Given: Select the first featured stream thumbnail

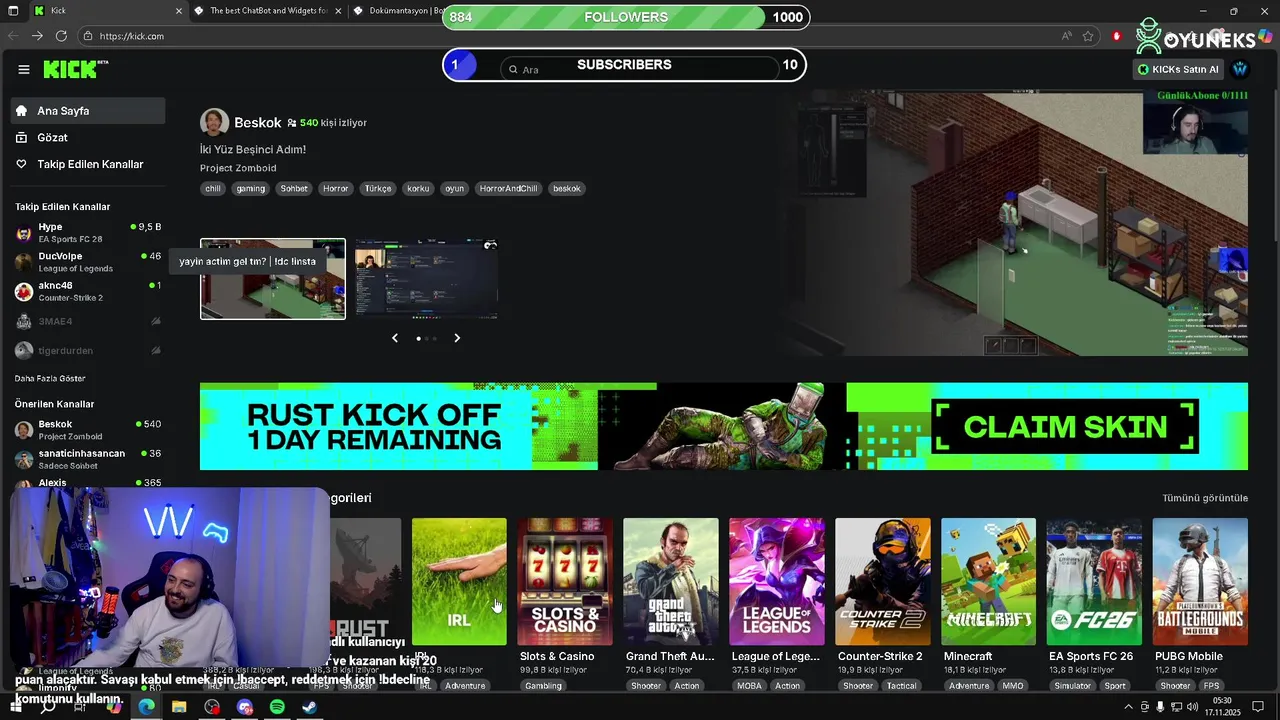Looking at the screenshot, I should [x=273, y=279].
